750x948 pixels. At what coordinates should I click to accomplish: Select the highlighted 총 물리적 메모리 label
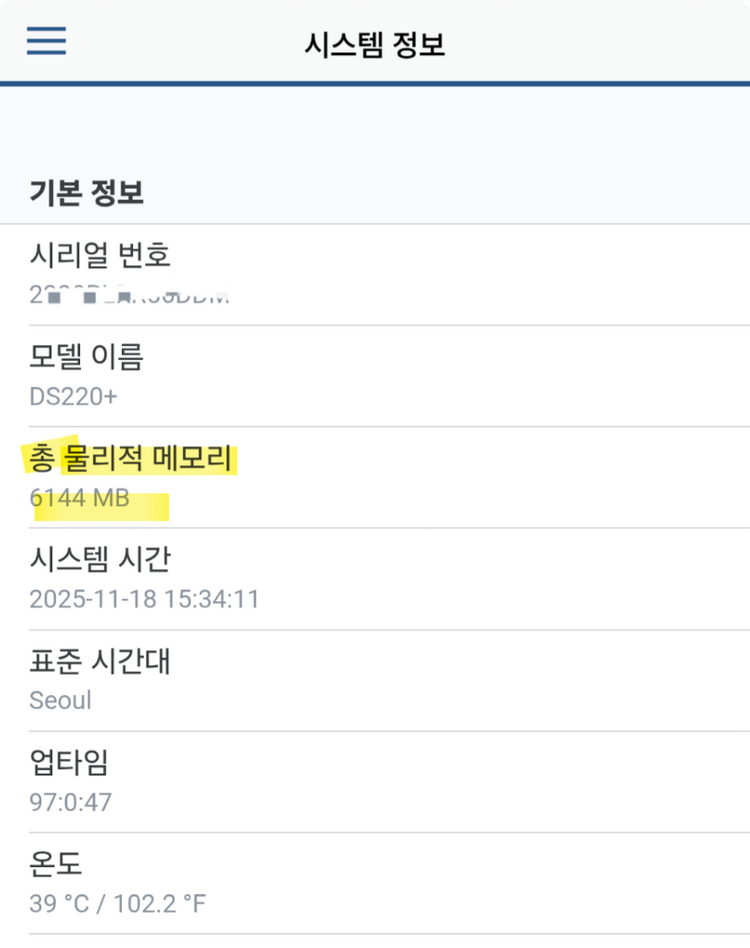[130, 457]
